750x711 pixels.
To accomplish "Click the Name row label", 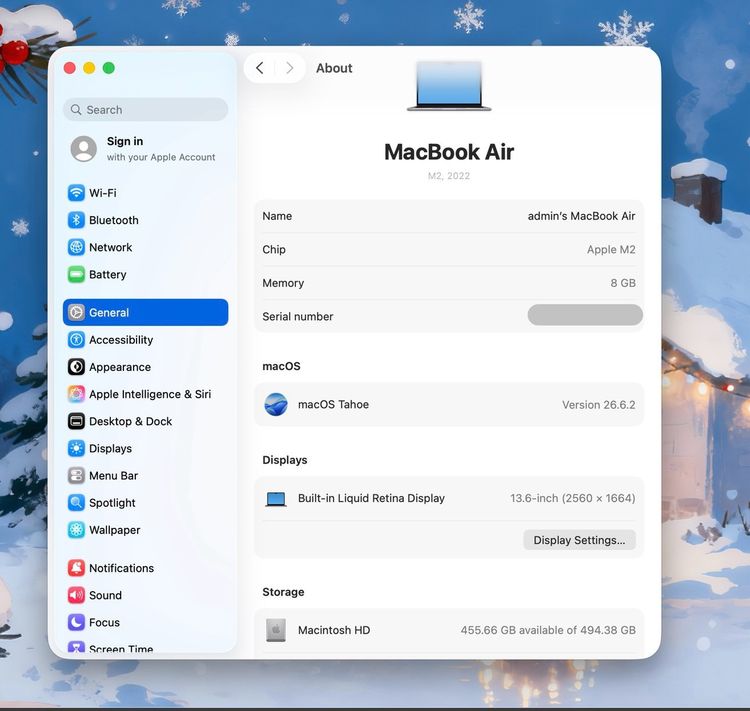I will 277,216.
